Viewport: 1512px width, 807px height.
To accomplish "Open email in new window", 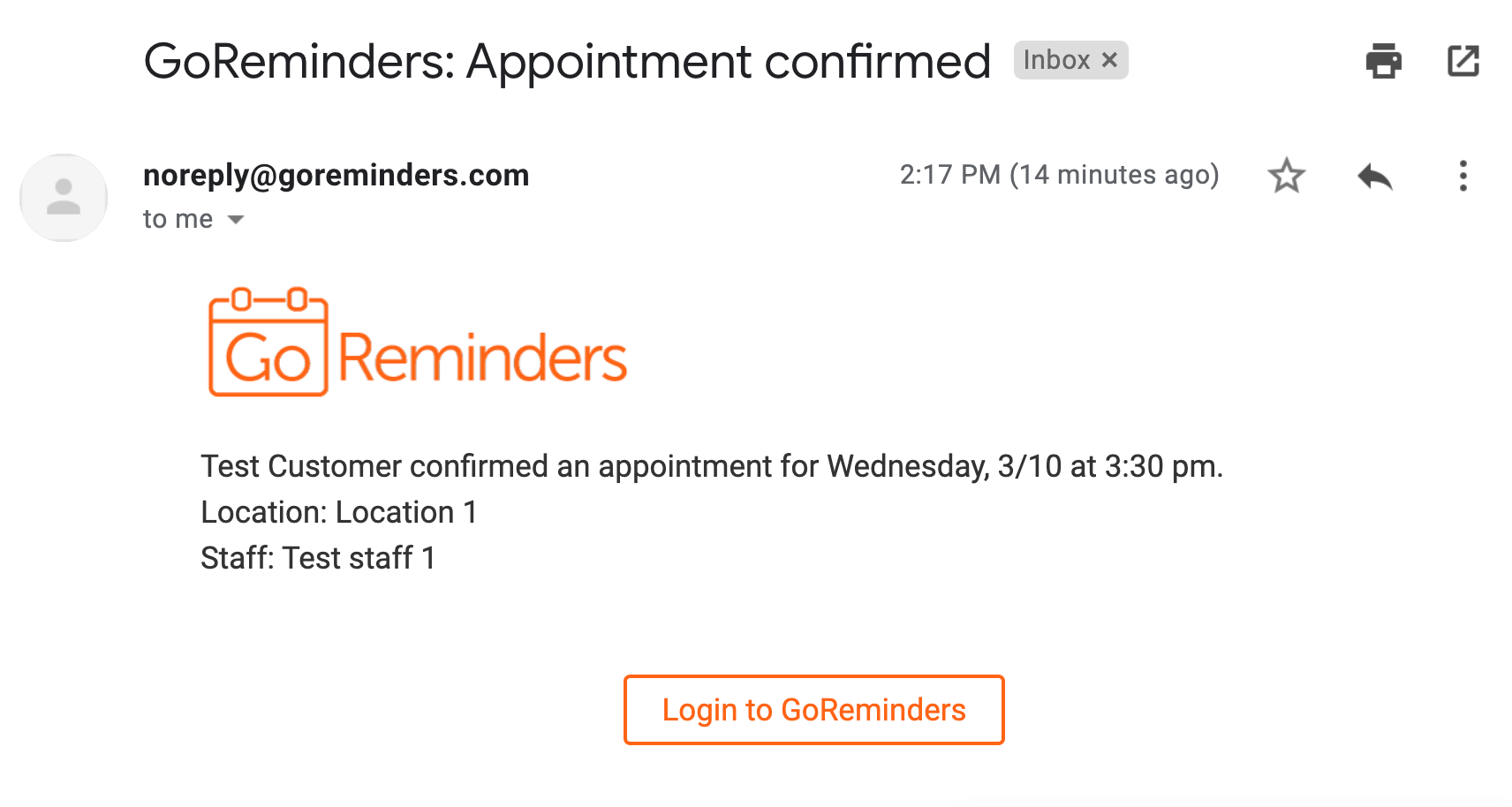I will (x=1463, y=61).
